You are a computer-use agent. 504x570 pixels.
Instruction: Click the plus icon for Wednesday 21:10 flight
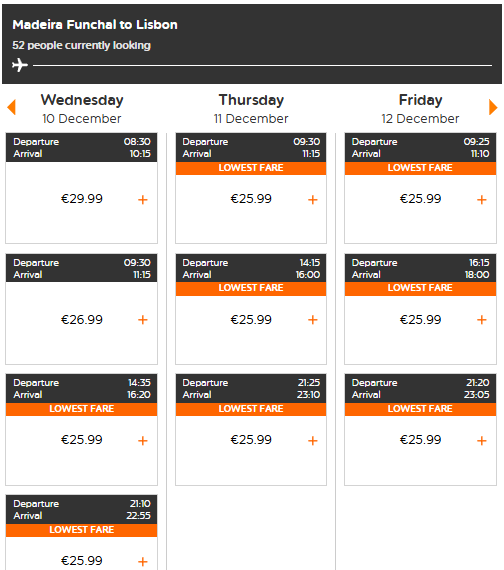click(x=143, y=562)
